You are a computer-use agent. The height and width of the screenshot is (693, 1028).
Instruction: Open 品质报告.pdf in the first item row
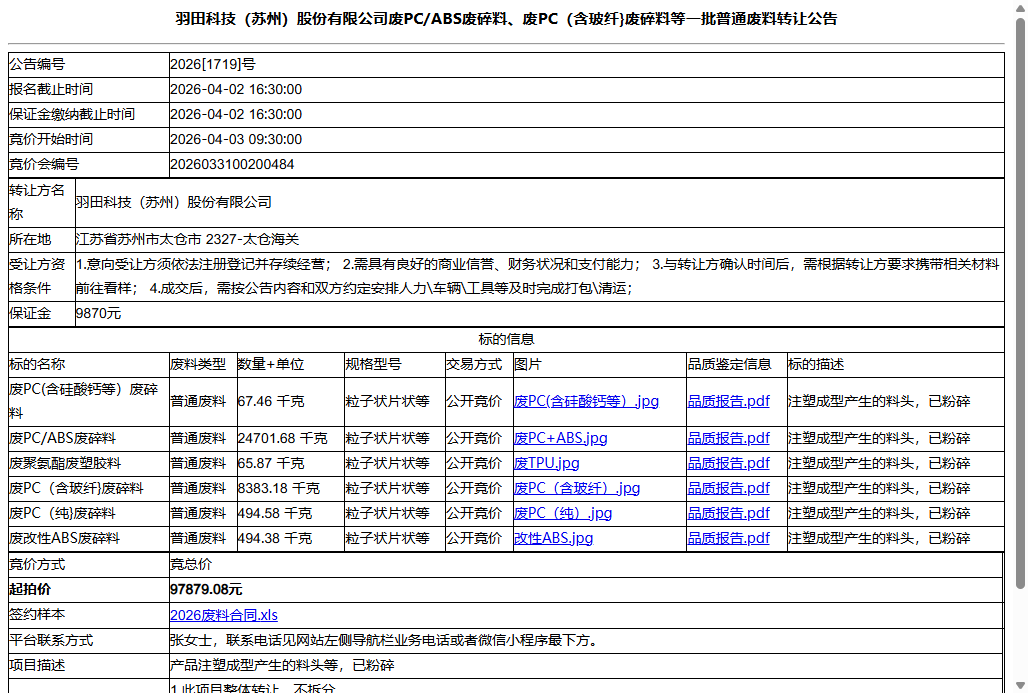(x=728, y=401)
